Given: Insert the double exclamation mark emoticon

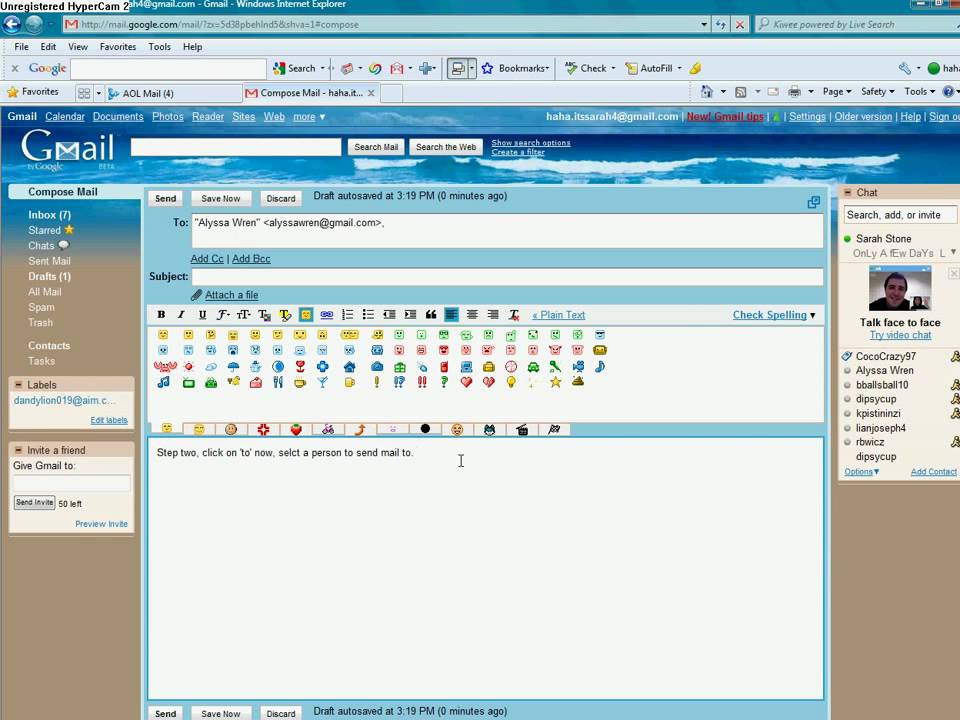Looking at the screenshot, I should point(422,382).
